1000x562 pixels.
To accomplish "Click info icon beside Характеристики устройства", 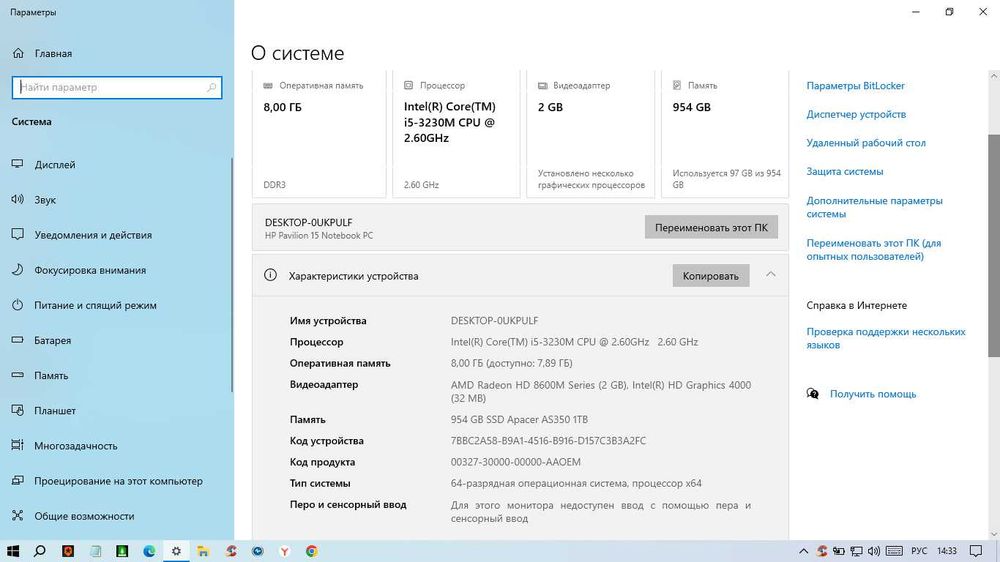I will [270, 275].
